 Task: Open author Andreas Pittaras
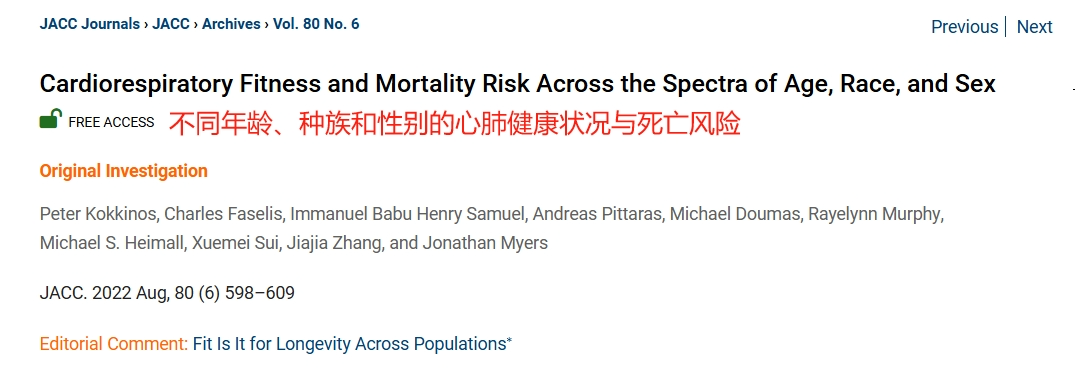click(x=596, y=214)
